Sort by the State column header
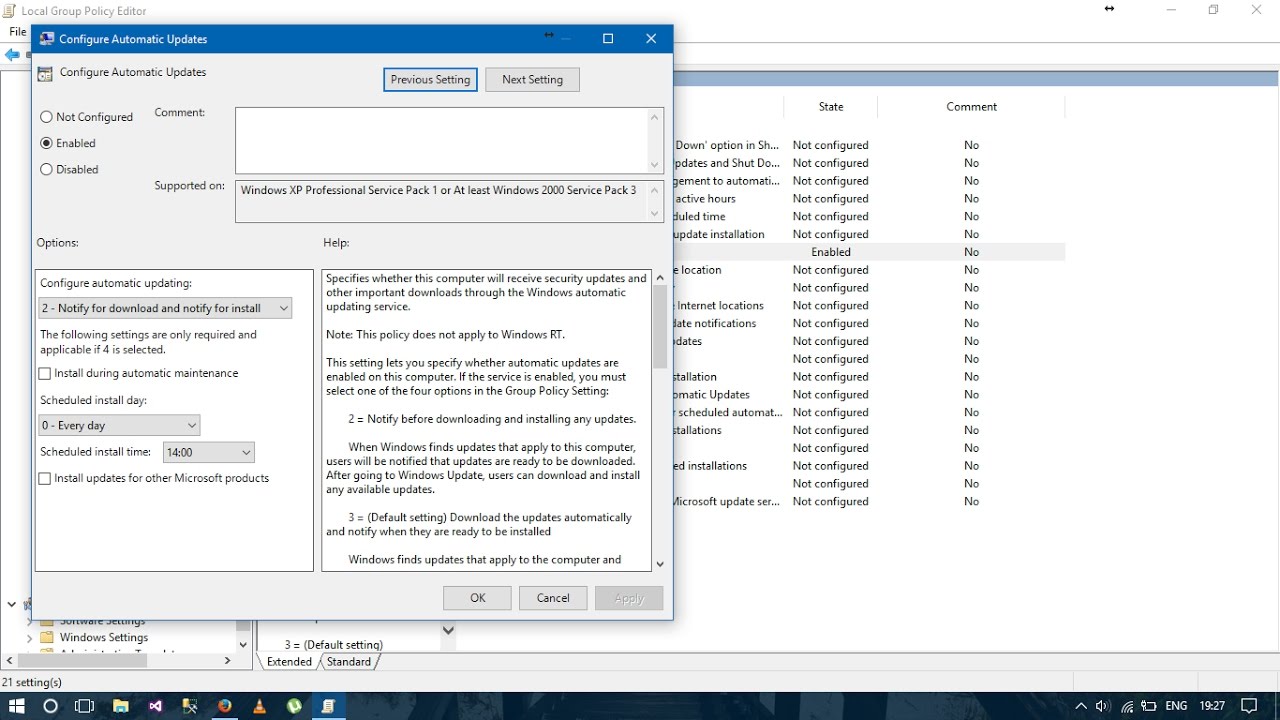The image size is (1280, 720). (831, 107)
